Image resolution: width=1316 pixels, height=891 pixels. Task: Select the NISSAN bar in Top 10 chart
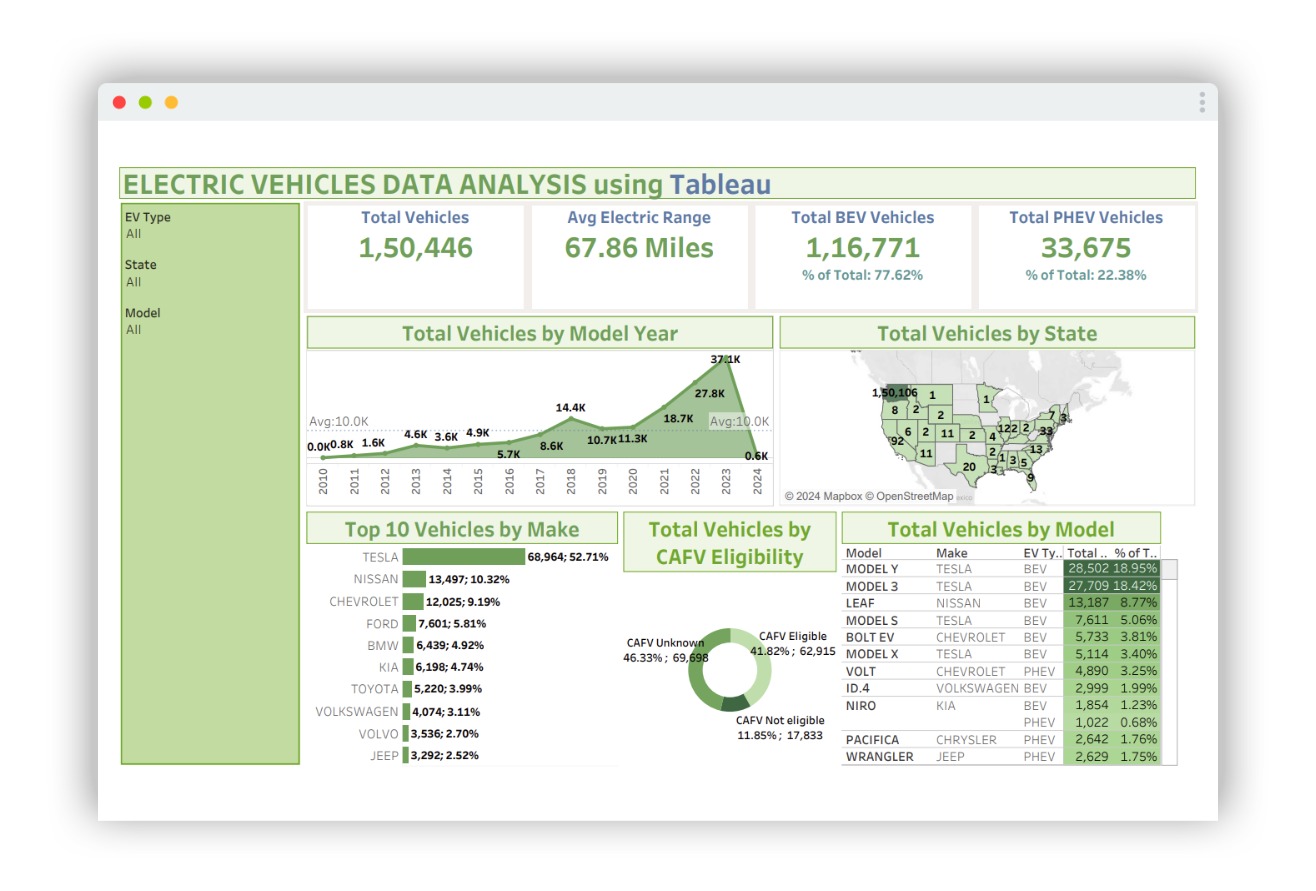pos(414,579)
